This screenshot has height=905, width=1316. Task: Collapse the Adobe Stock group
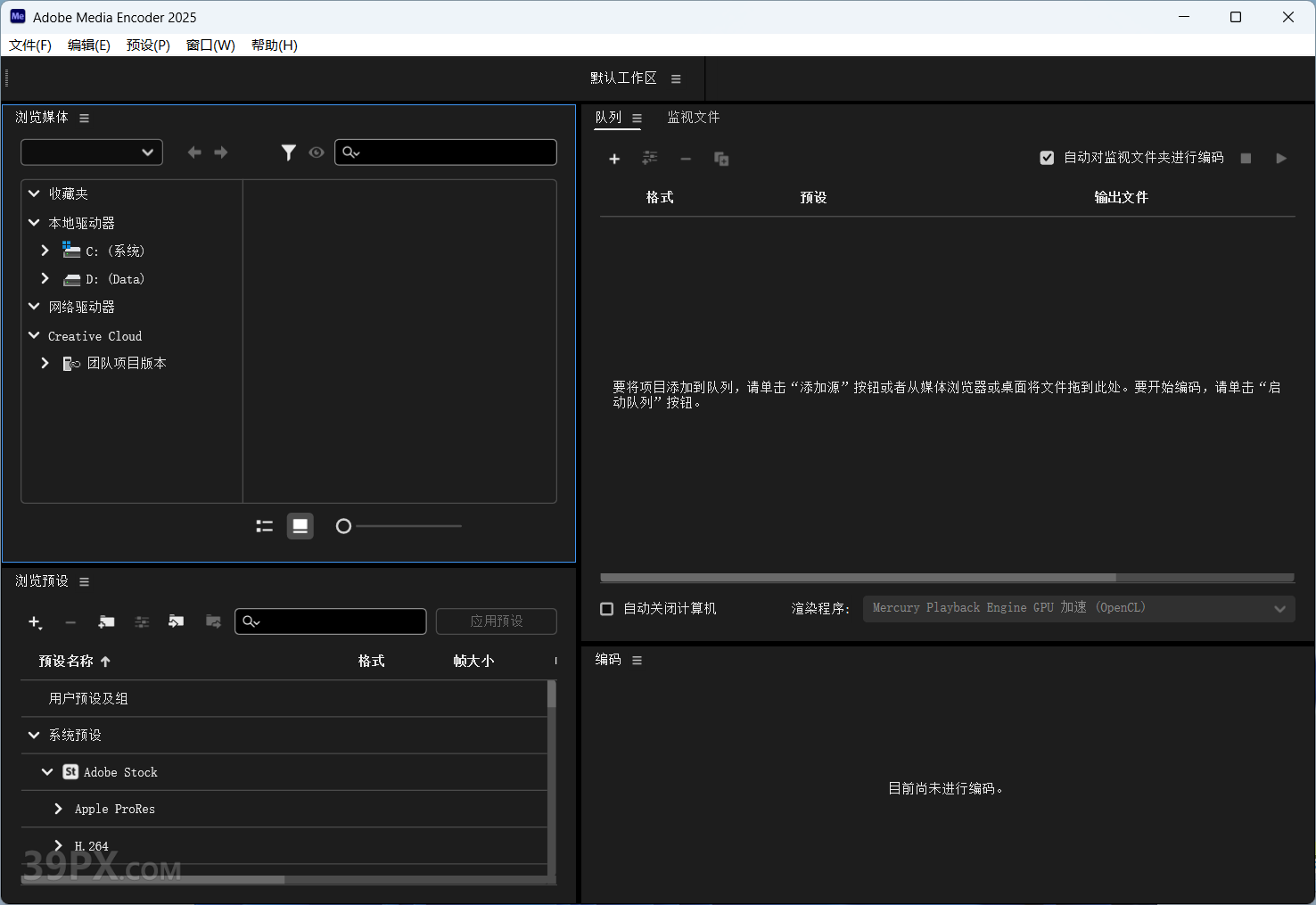point(47,772)
